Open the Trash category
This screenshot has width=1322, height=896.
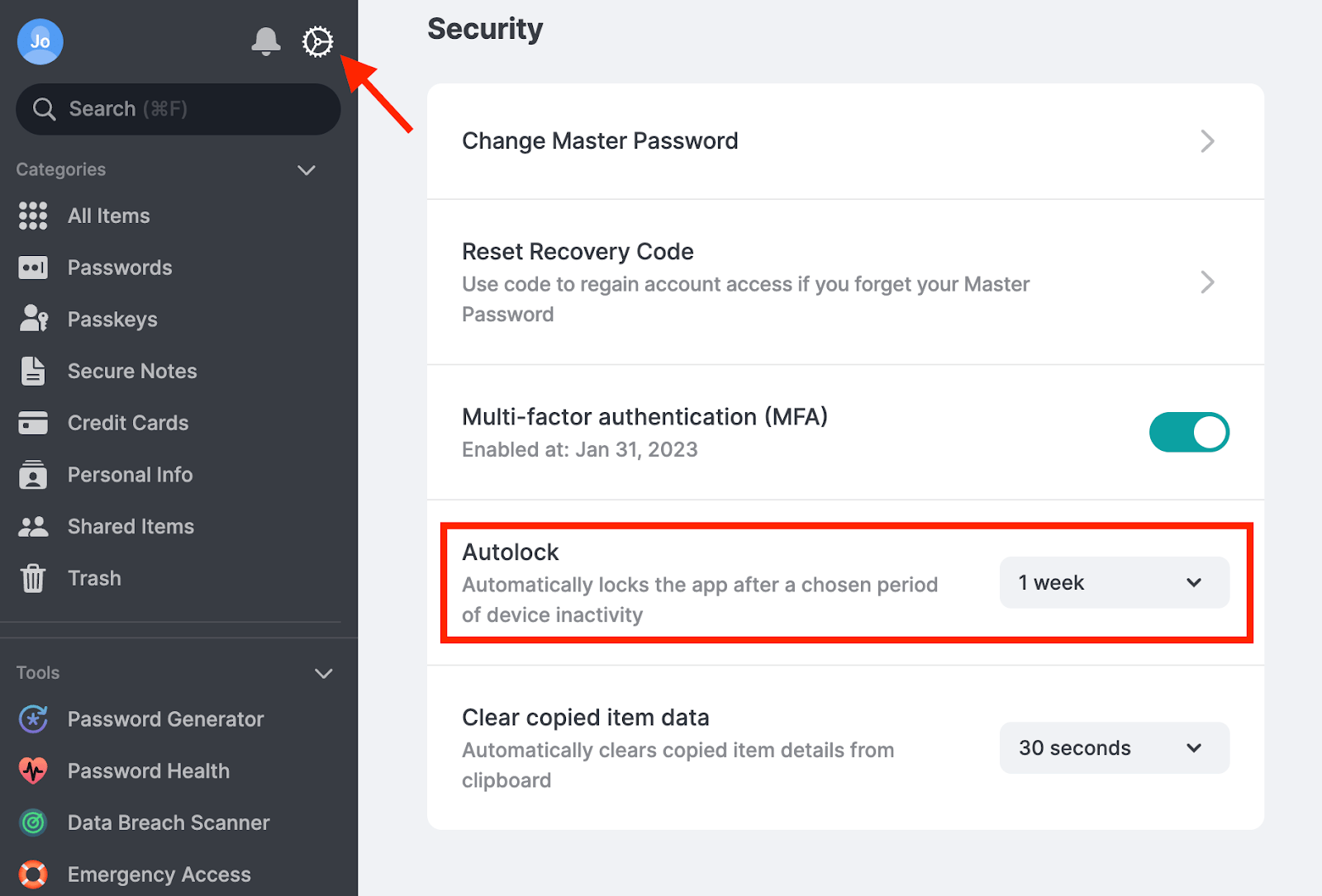coord(93,577)
